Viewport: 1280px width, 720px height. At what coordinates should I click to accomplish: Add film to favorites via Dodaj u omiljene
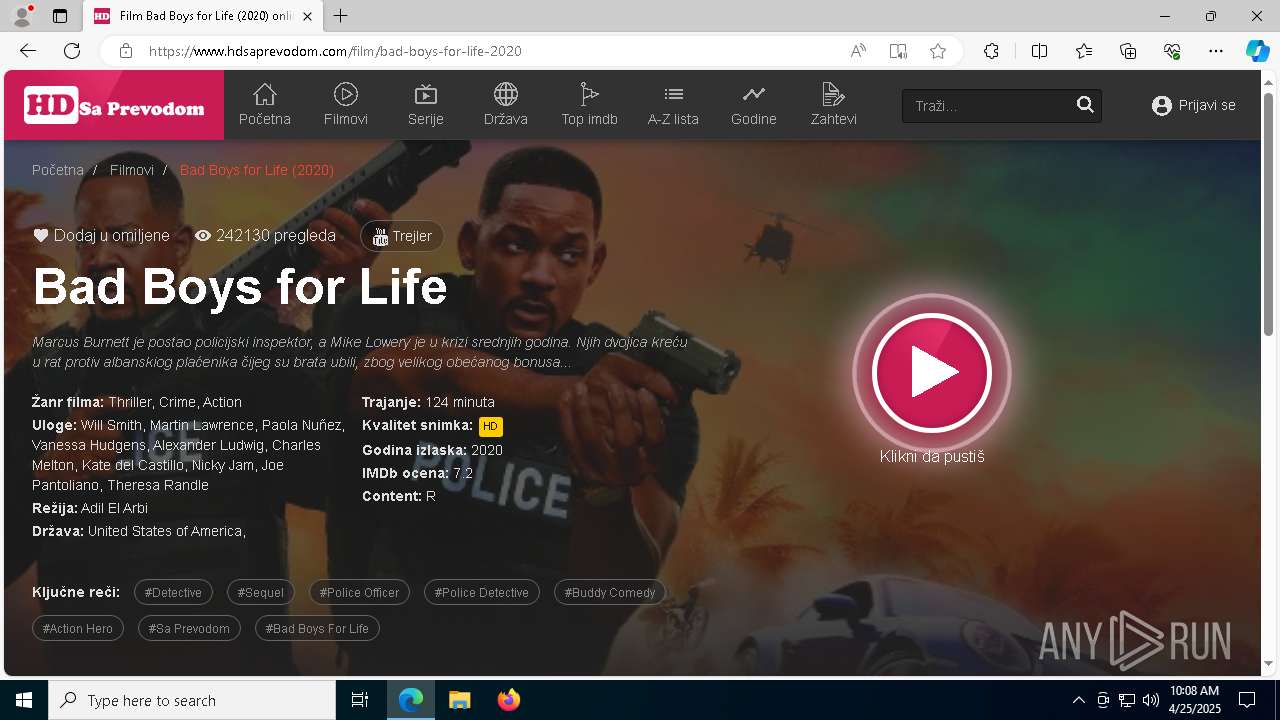102,236
